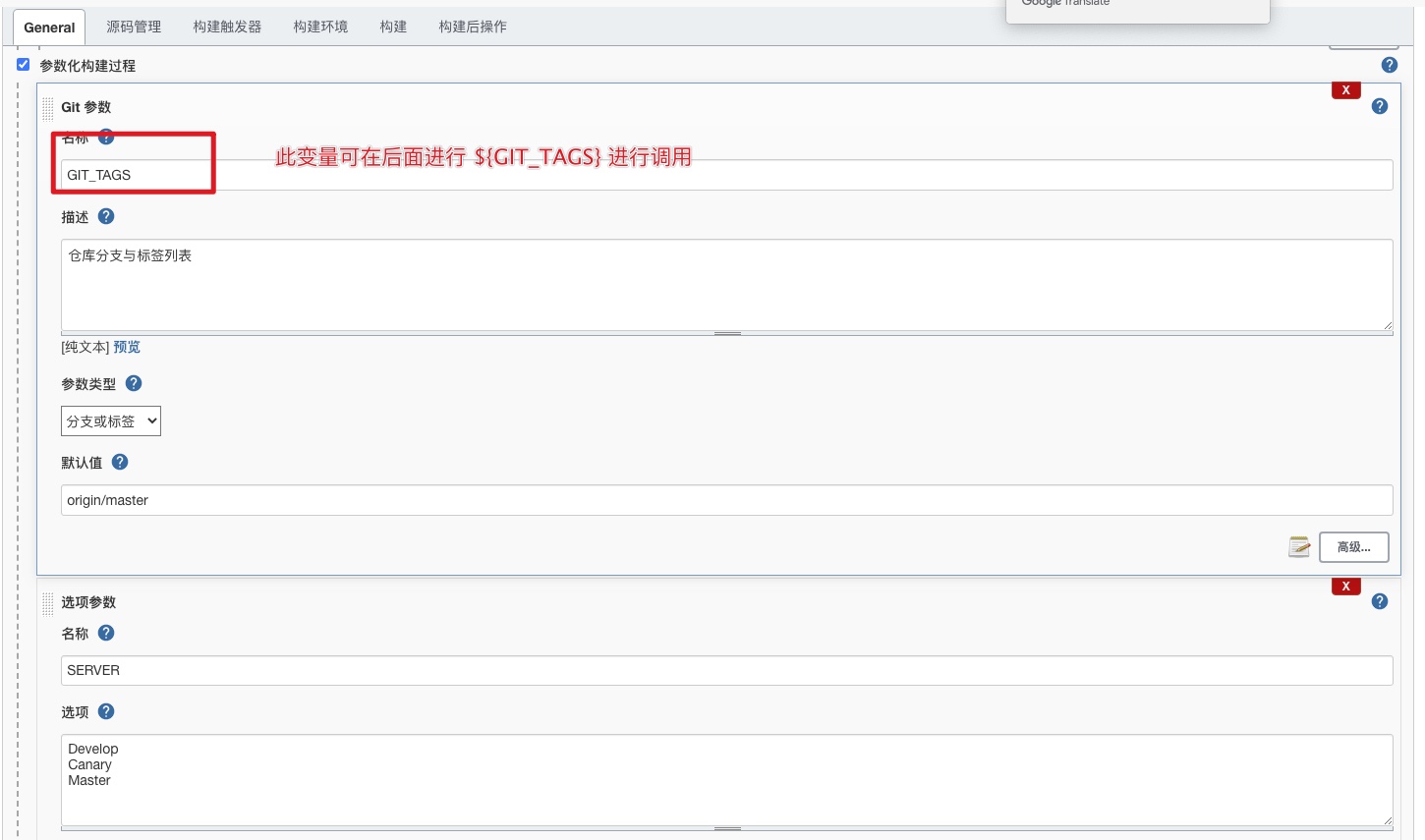1425x840 pixels.
Task: Open help icon for Git 参数 section
Action: click(x=1379, y=106)
